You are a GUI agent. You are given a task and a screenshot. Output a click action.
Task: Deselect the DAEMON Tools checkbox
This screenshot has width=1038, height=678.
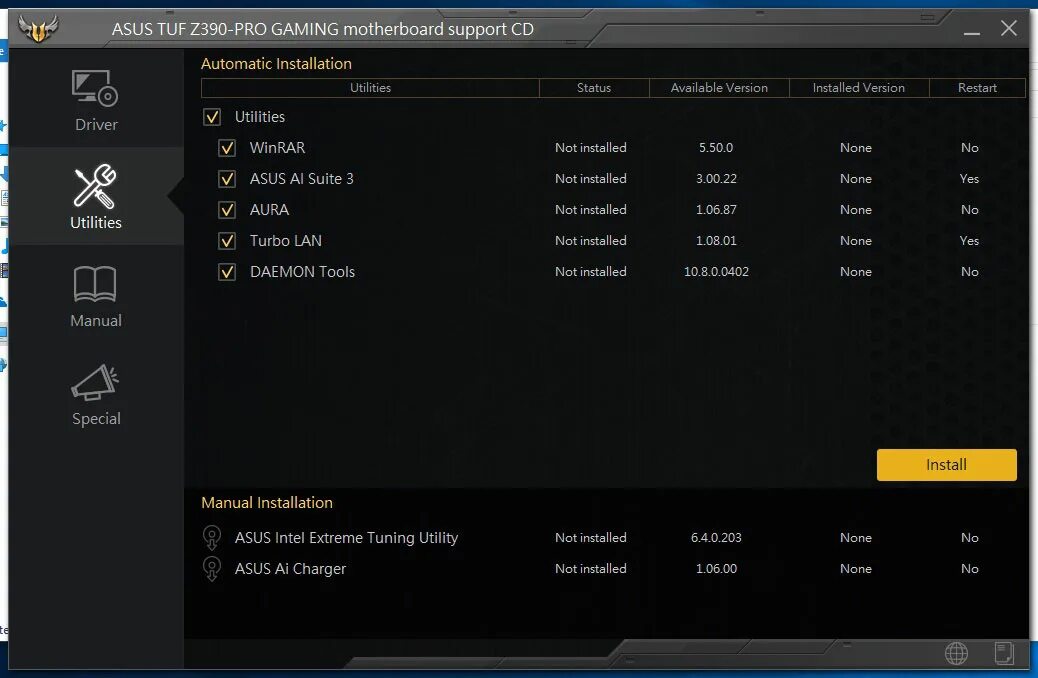227,272
